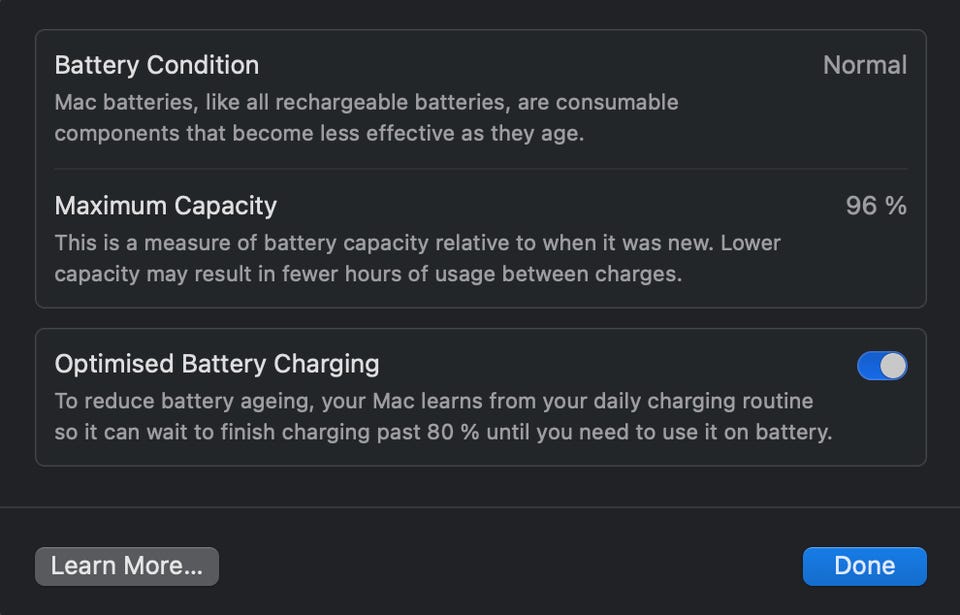This screenshot has width=960, height=615.
Task: Click the divider line above Maximum Capacity
Action: point(480,169)
